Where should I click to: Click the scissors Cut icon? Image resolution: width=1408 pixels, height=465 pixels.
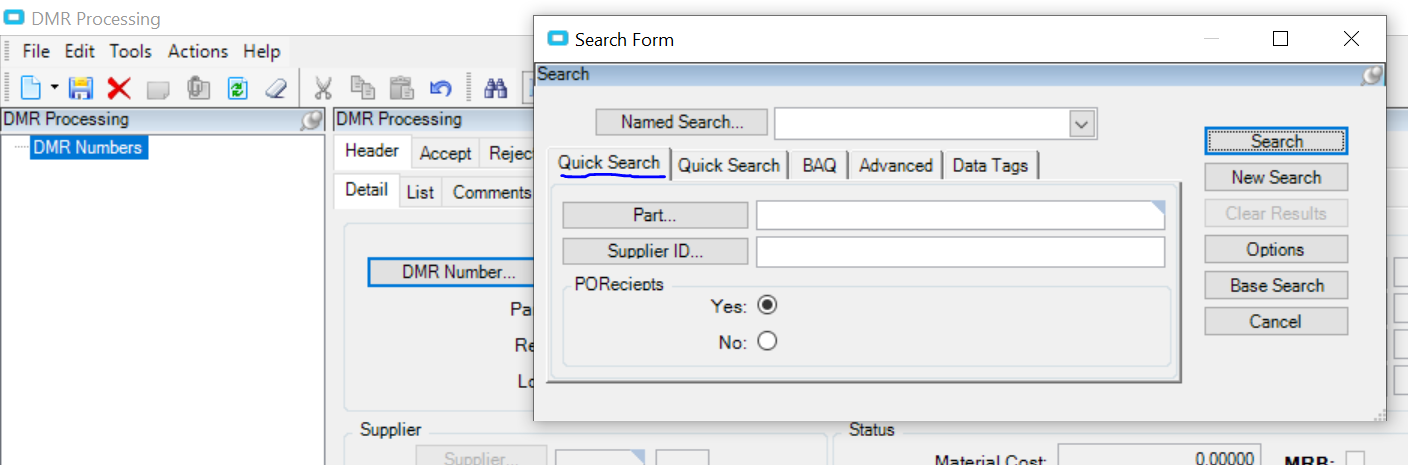click(322, 88)
